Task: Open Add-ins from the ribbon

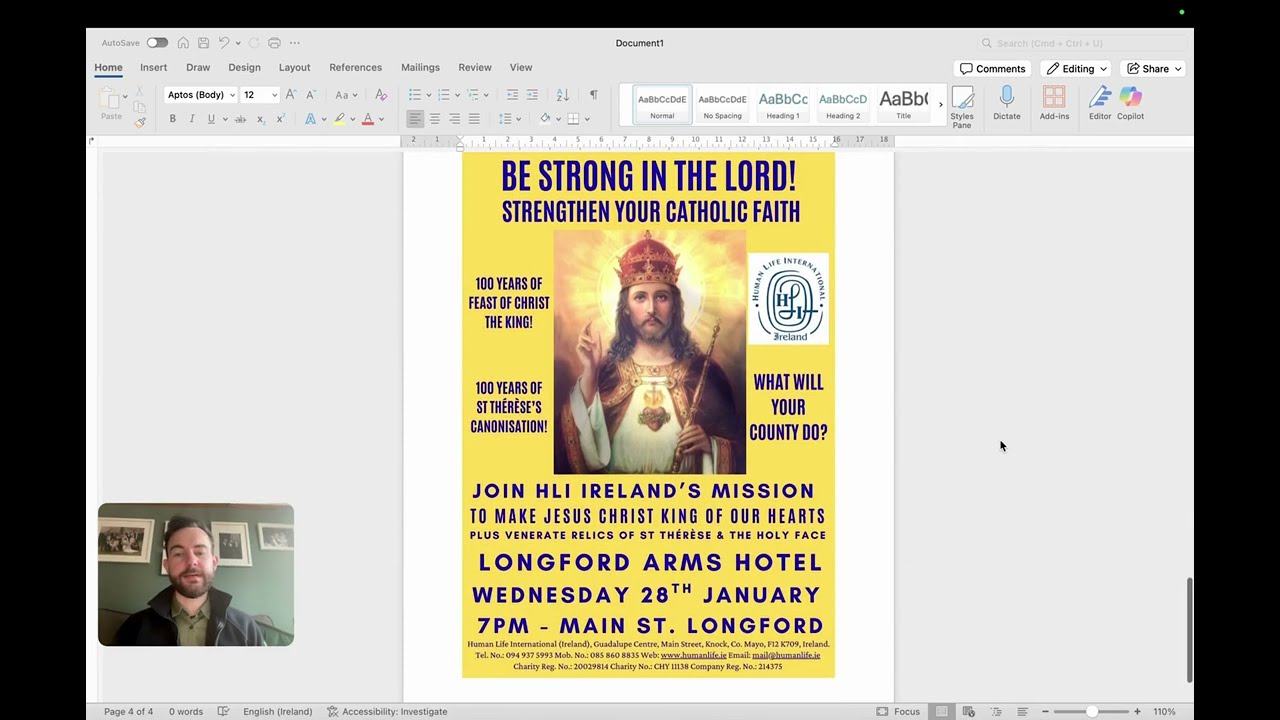Action: point(1054,103)
